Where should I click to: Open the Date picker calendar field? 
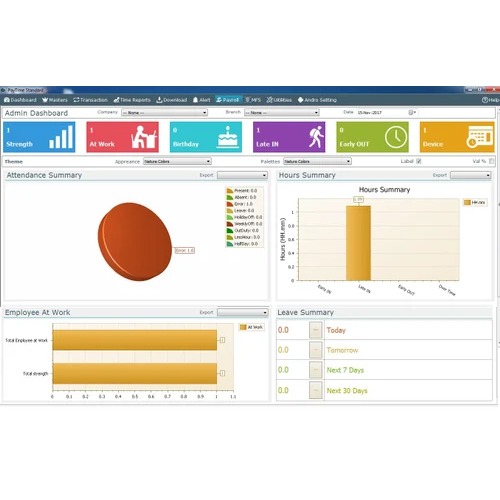[387, 113]
